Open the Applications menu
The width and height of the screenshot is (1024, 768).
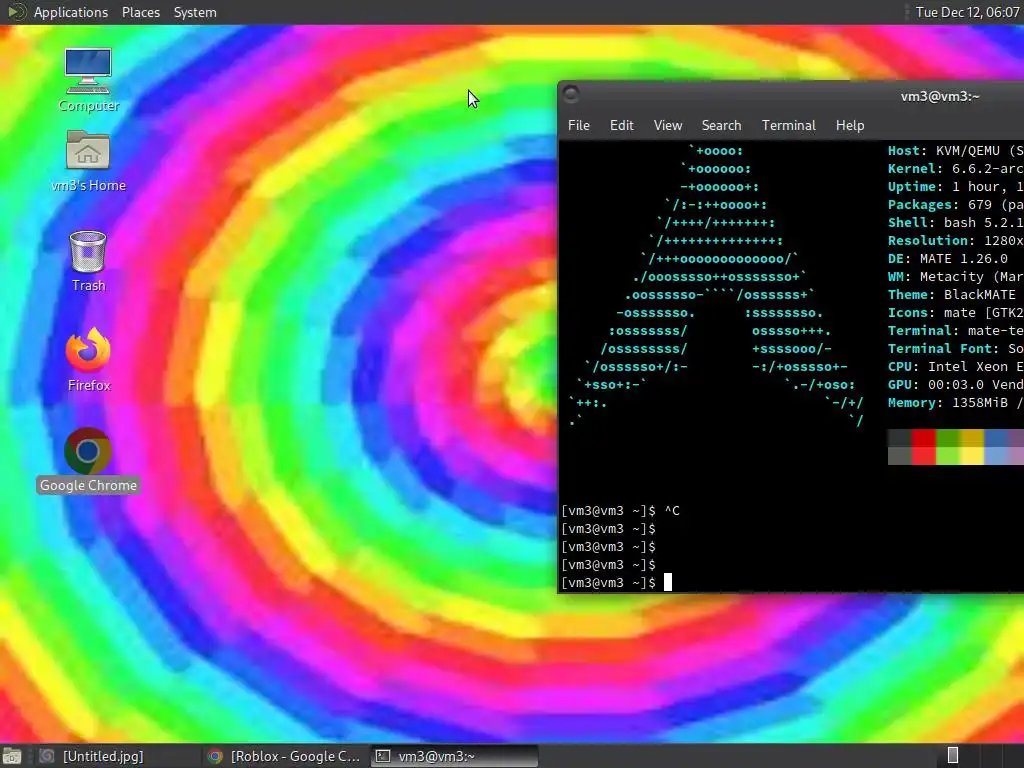pyautogui.click(x=71, y=12)
